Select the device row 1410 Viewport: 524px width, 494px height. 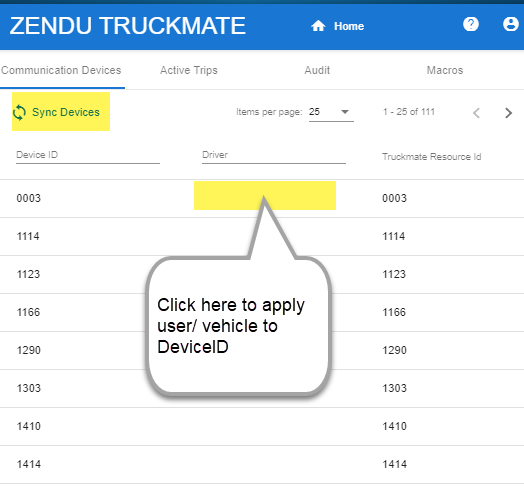click(262, 426)
